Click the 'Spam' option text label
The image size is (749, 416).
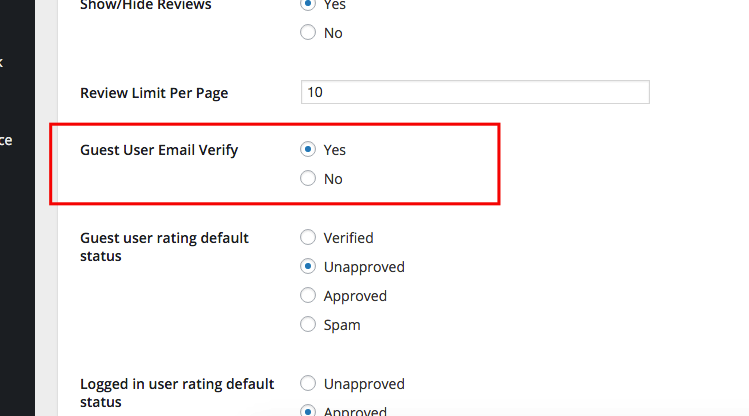[x=342, y=325]
